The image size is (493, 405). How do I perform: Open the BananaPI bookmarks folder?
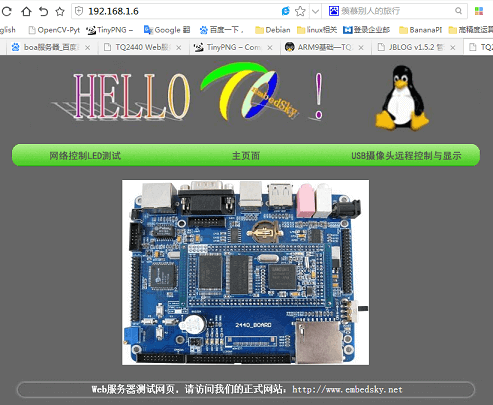click(x=420, y=30)
